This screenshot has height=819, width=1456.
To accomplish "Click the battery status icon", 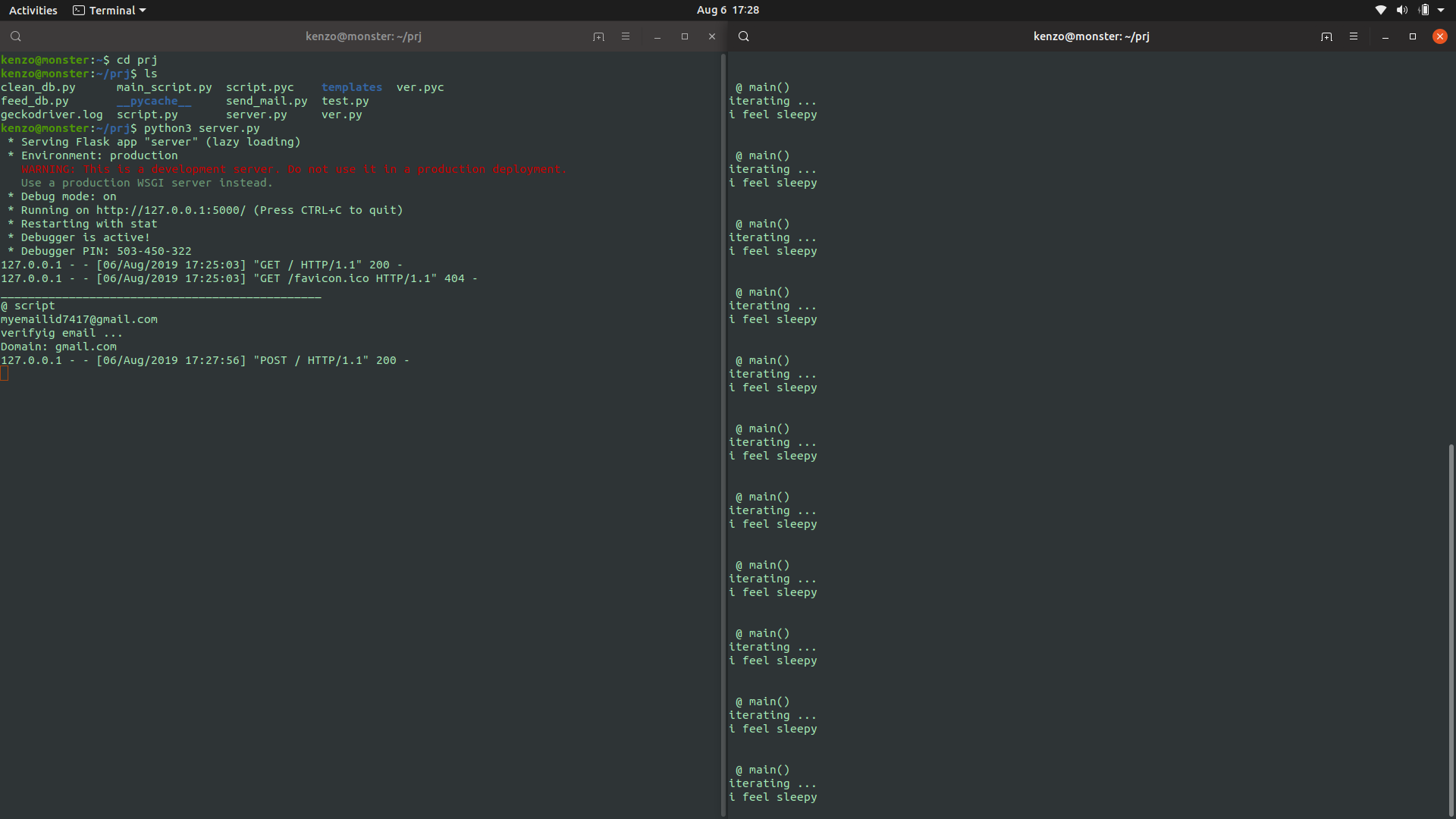I will click(x=1423, y=10).
